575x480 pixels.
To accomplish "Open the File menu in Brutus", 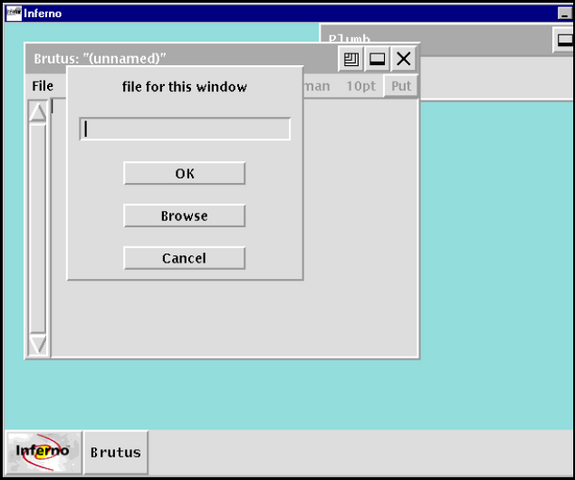I will point(43,86).
